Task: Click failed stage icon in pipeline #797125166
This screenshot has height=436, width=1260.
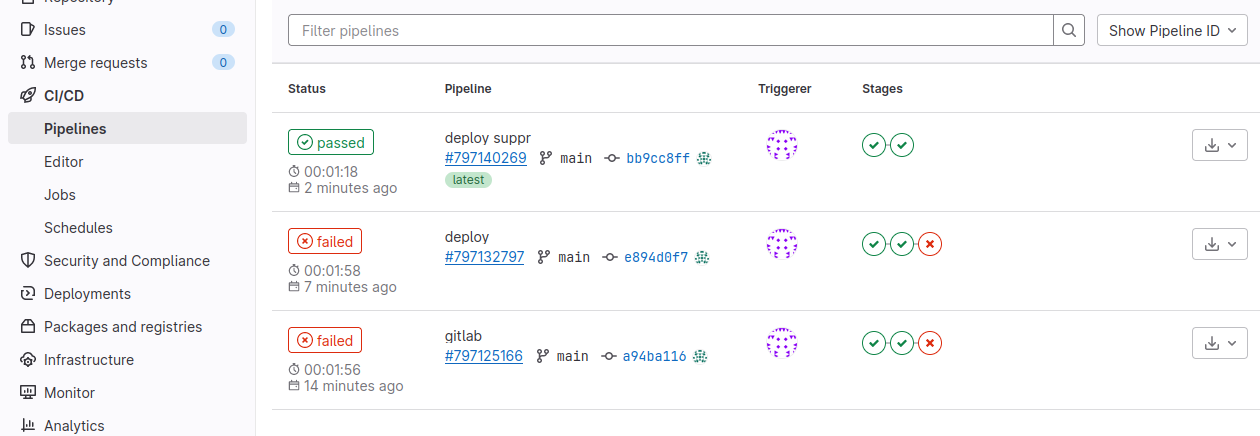Action: (930, 343)
